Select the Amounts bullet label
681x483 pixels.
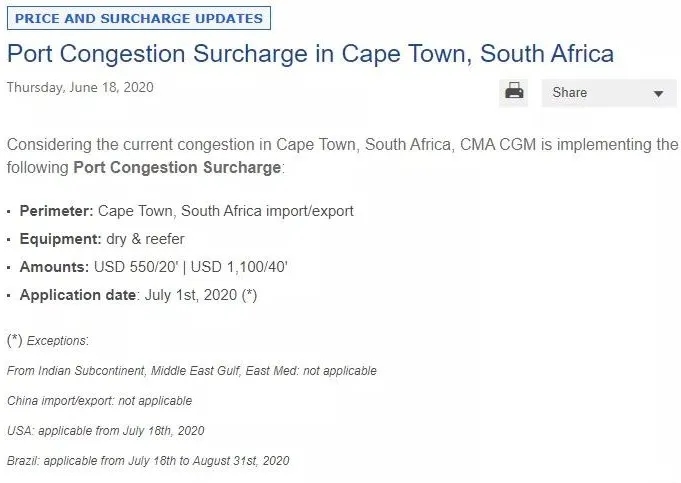(x=55, y=267)
